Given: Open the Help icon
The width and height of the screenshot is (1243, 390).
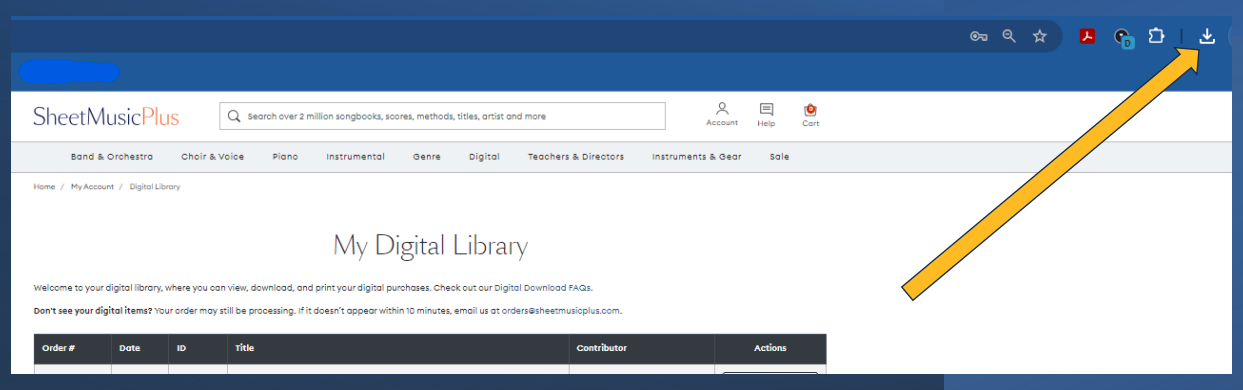Looking at the screenshot, I should click(x=766, y=114).
